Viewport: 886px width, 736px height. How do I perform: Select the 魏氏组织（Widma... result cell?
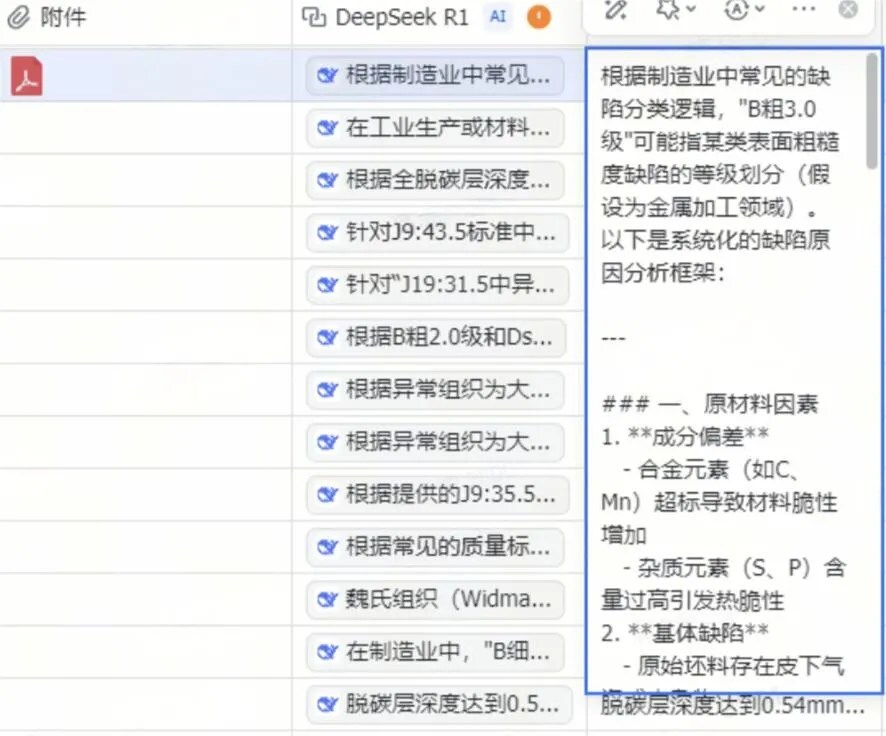[x=436, y=599]
